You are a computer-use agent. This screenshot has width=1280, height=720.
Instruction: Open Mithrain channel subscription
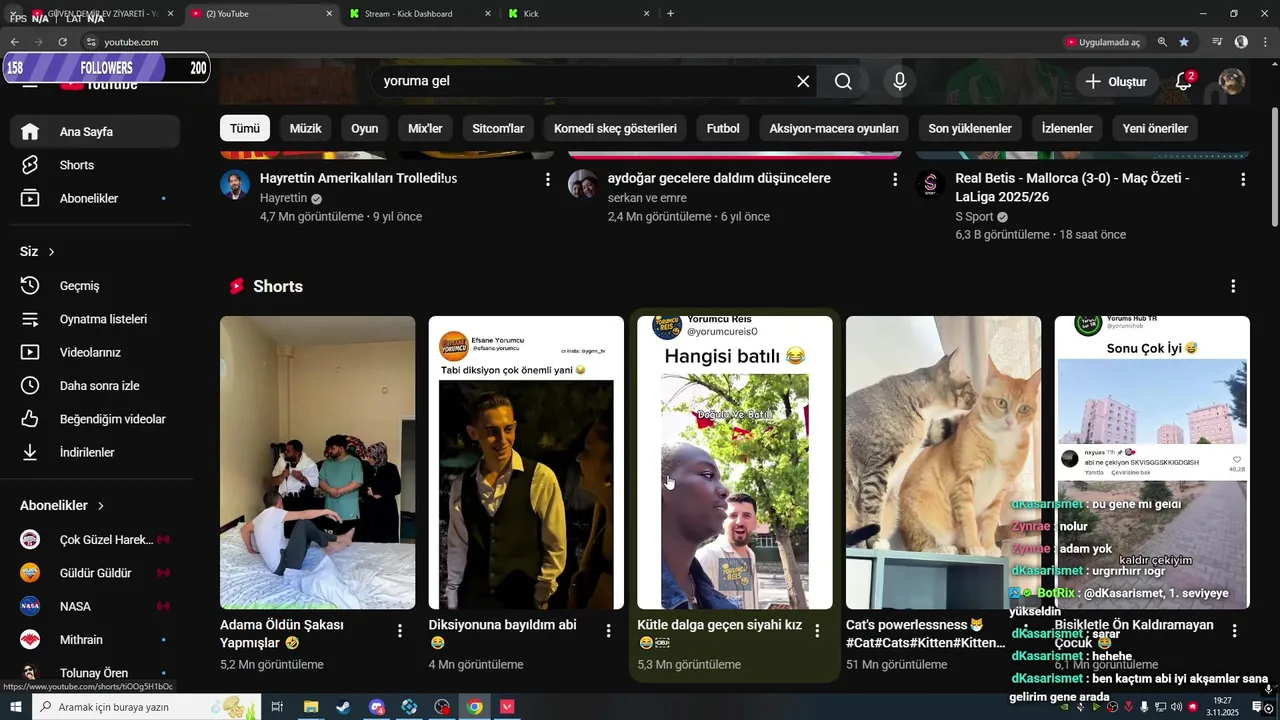point(95,640)
